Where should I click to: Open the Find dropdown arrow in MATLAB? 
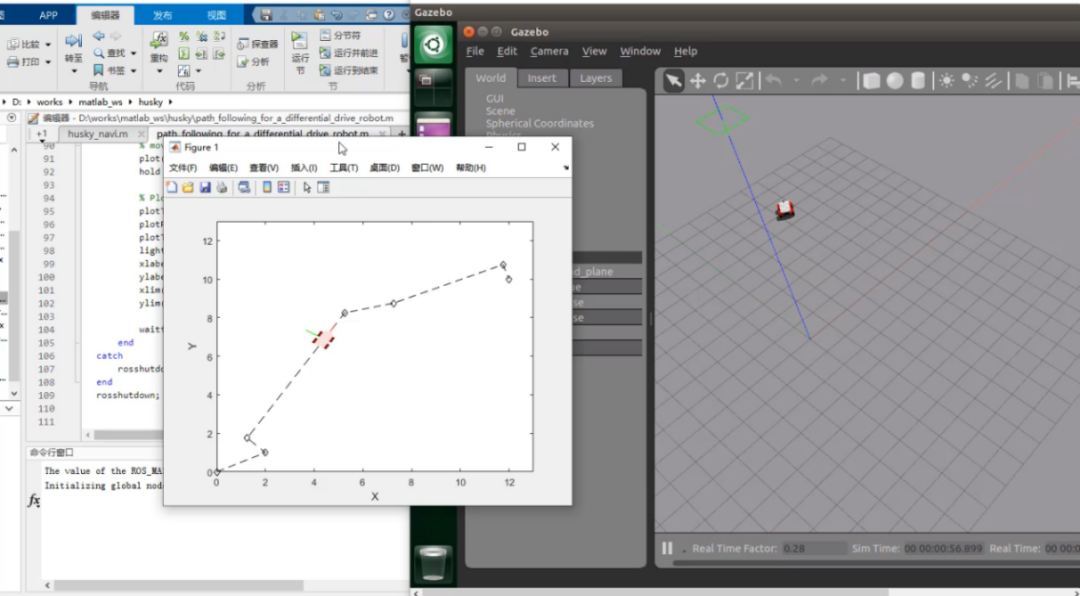tap(133, 53)
